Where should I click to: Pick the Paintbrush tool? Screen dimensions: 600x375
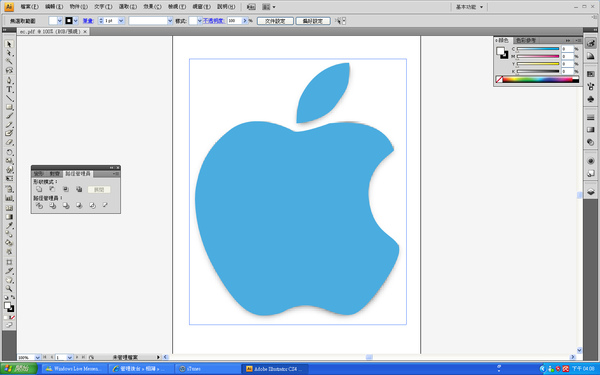[x=9, y=116]
